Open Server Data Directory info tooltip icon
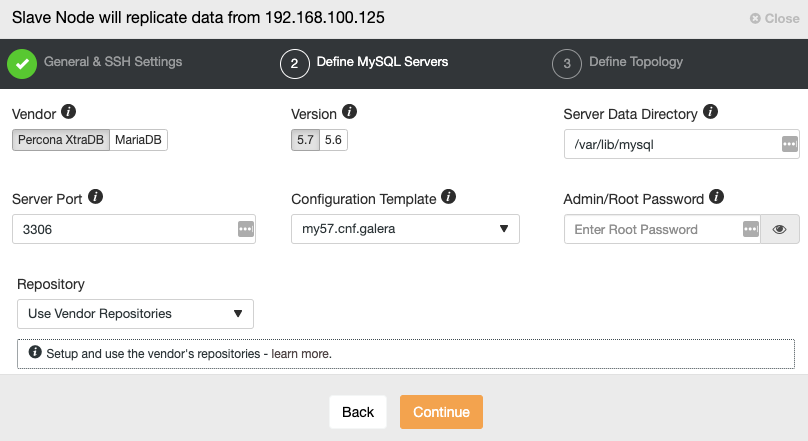The width and height of the screenshot is (808, 441). tap(711, 112)
